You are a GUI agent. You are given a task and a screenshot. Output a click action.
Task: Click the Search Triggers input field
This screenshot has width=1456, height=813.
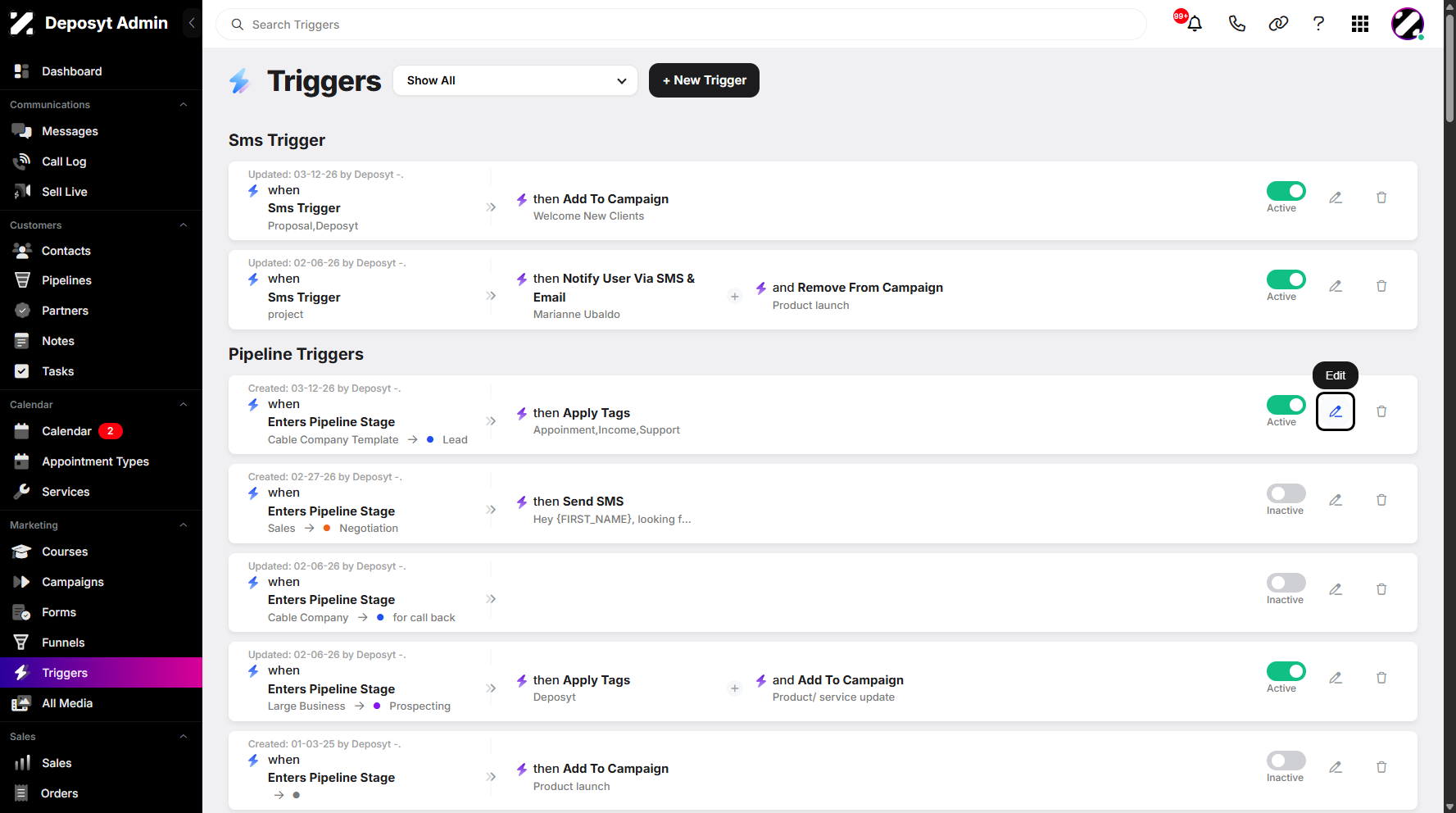click(681, 25)
